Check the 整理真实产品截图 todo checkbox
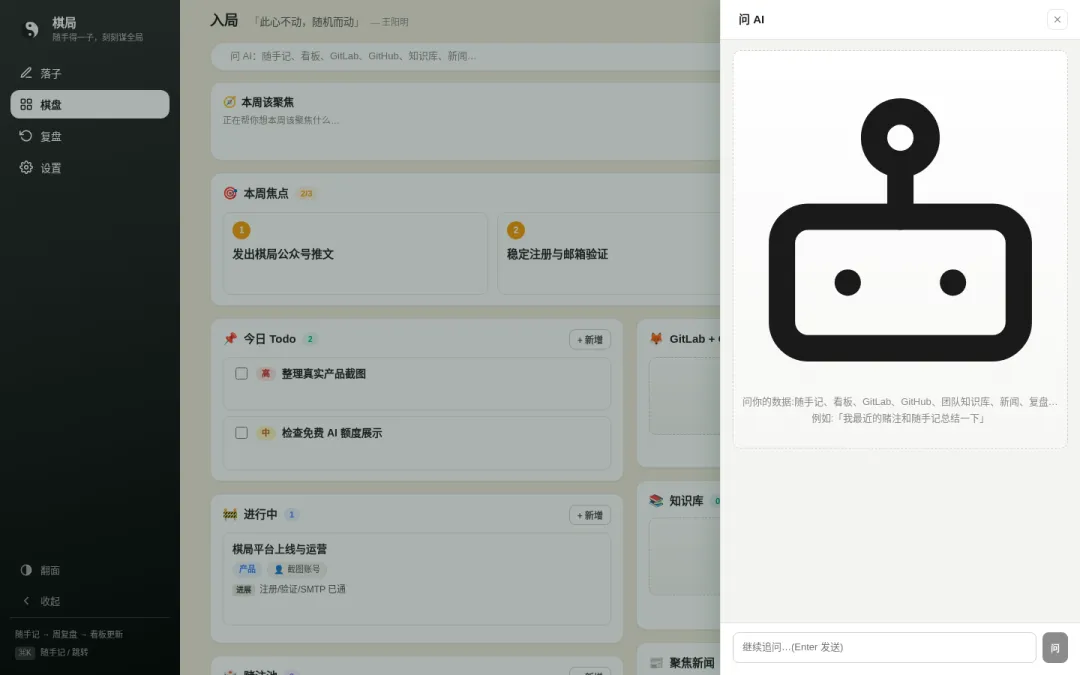The height and width of the screenshot is (675, 1080). point(241,373)
